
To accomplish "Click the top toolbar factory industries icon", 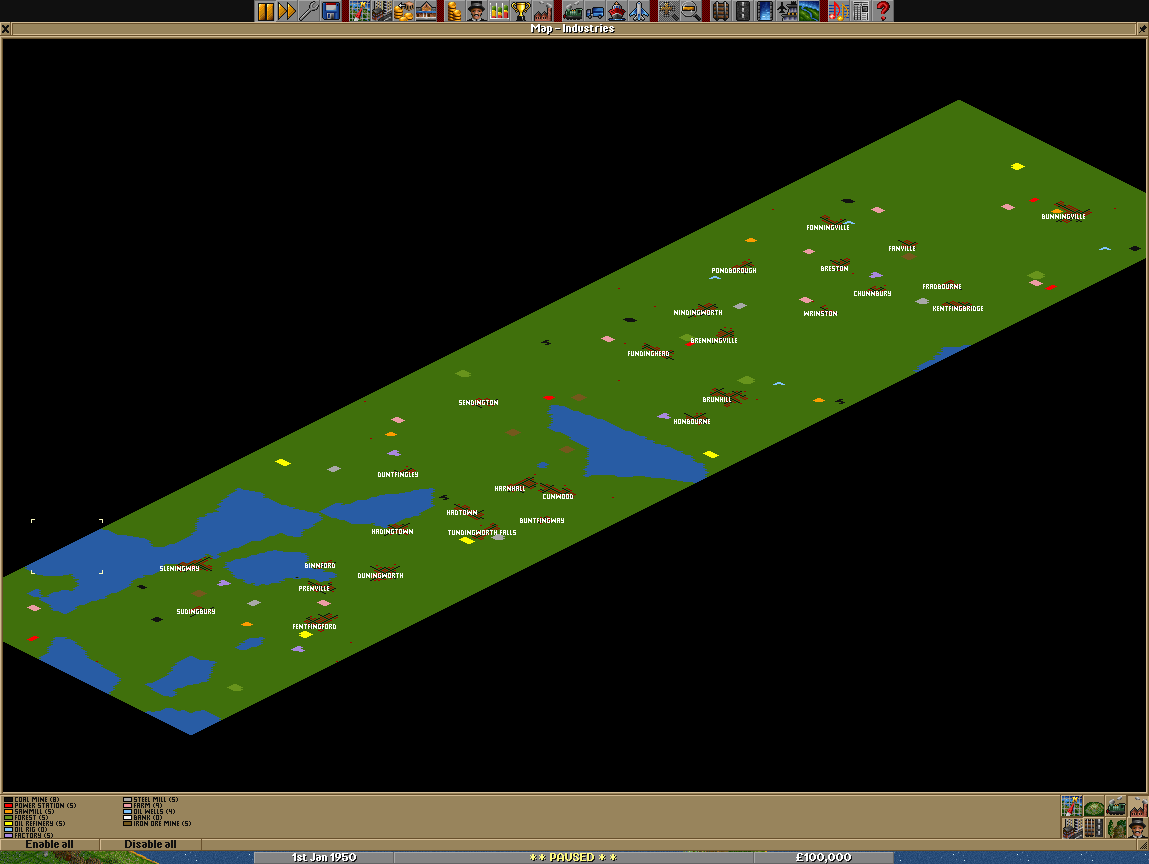I will [543, 11].
